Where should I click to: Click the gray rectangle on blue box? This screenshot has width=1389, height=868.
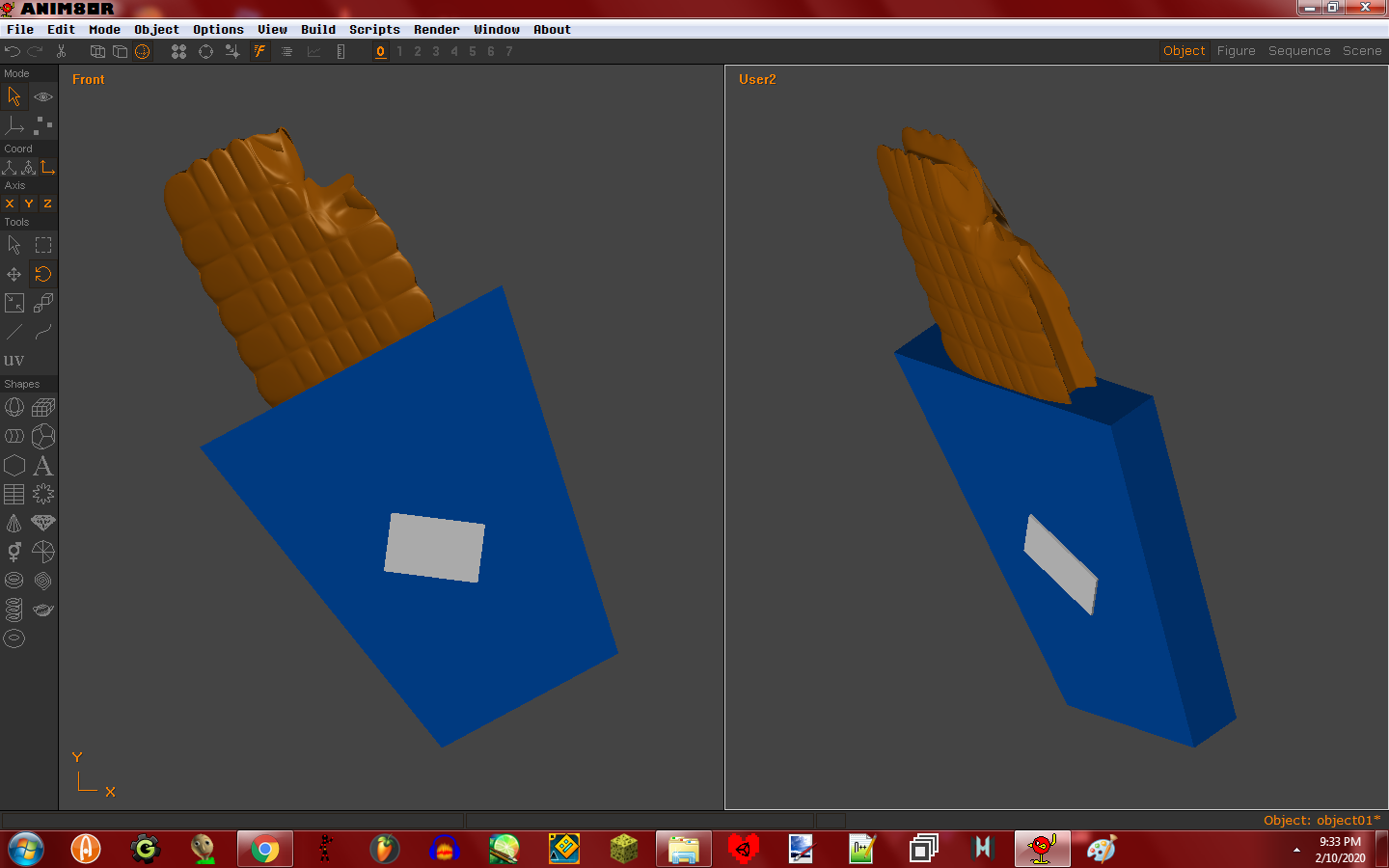point(435,547)
